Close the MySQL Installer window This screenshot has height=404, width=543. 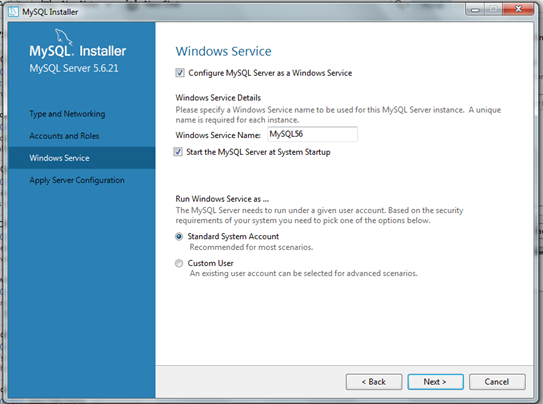(x=518, y=9)
